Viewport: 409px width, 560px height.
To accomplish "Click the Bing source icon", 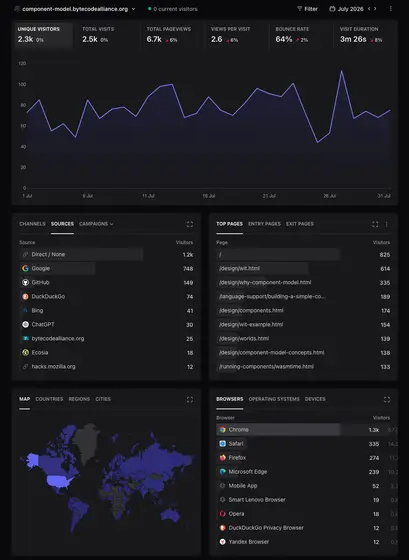I will [25, 310].
